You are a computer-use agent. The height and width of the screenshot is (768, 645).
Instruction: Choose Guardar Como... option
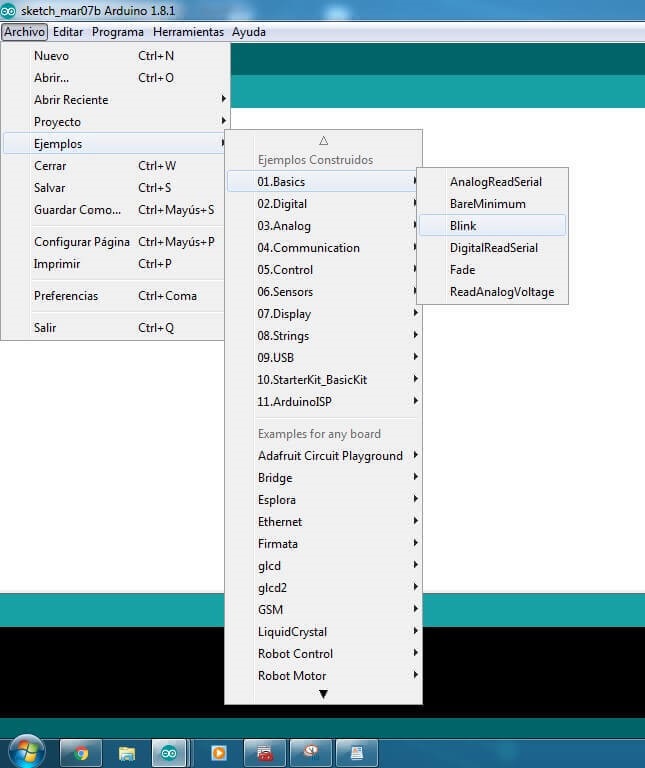click(x=114, y=210)
